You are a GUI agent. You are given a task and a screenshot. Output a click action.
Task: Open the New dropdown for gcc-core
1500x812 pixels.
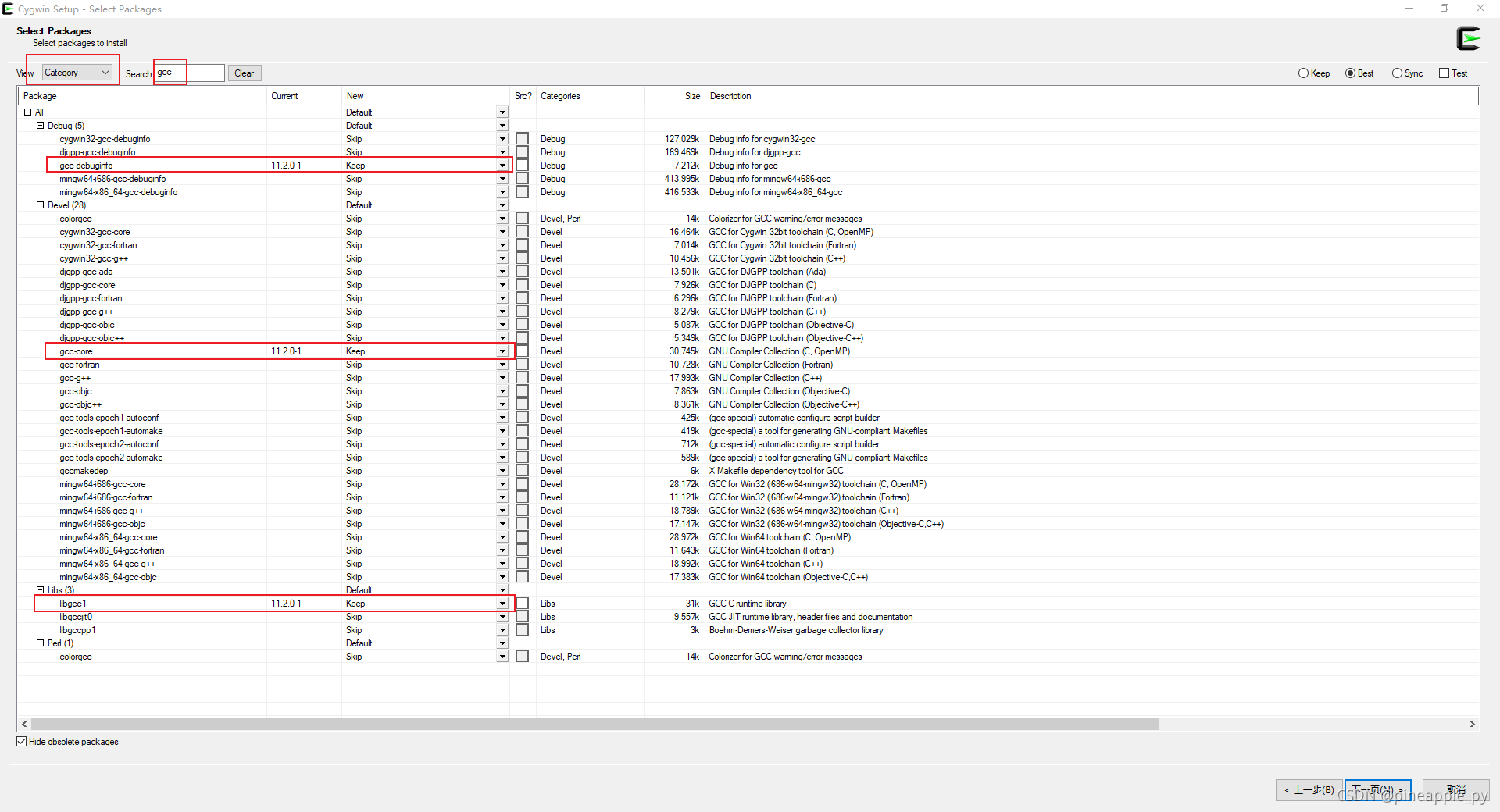[x=502, y=351]
